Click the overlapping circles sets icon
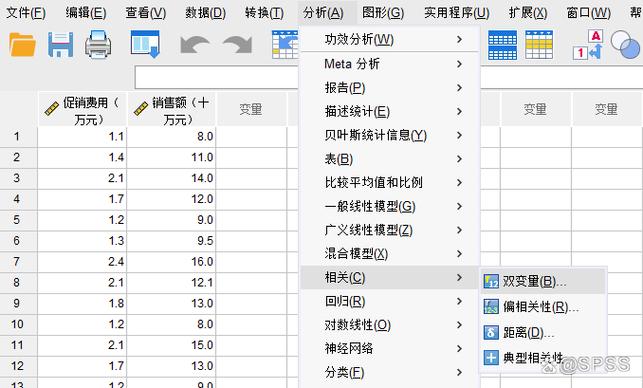The image size is (643, 388). pos(625,44)
